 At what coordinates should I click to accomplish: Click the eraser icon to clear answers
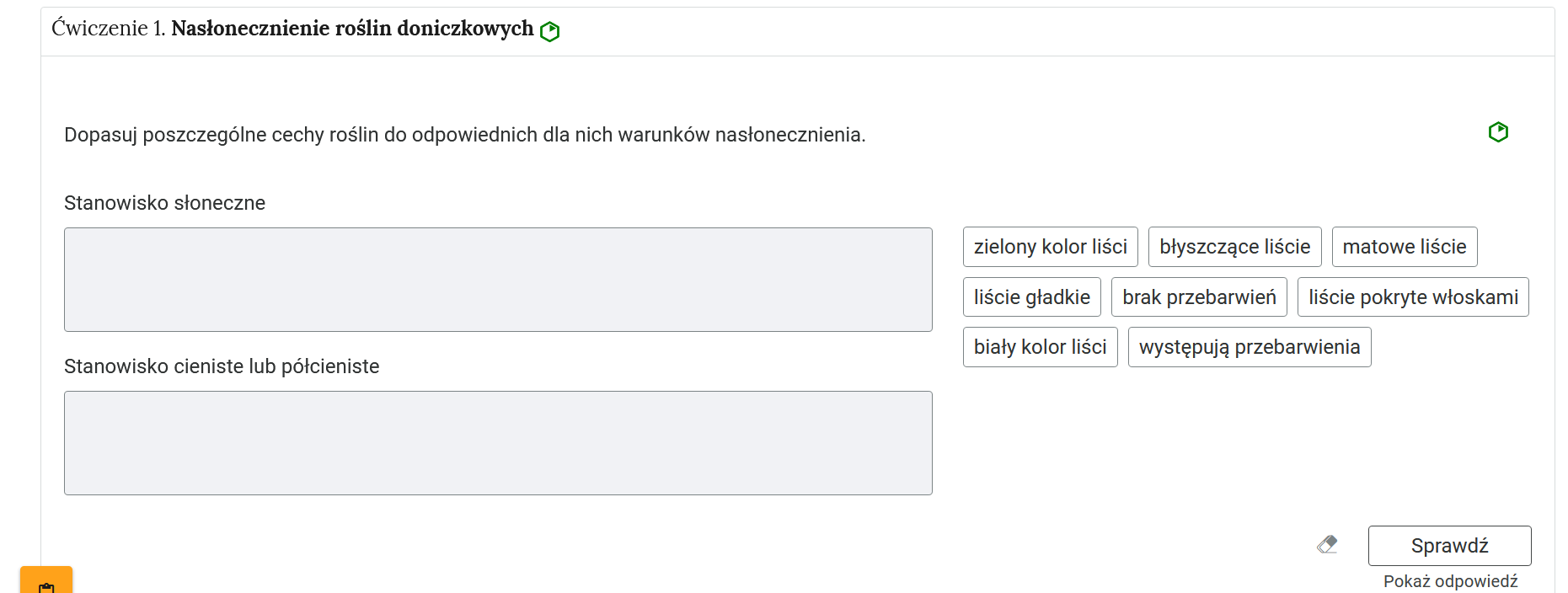pyautogui.click(x=1327, y=545)
